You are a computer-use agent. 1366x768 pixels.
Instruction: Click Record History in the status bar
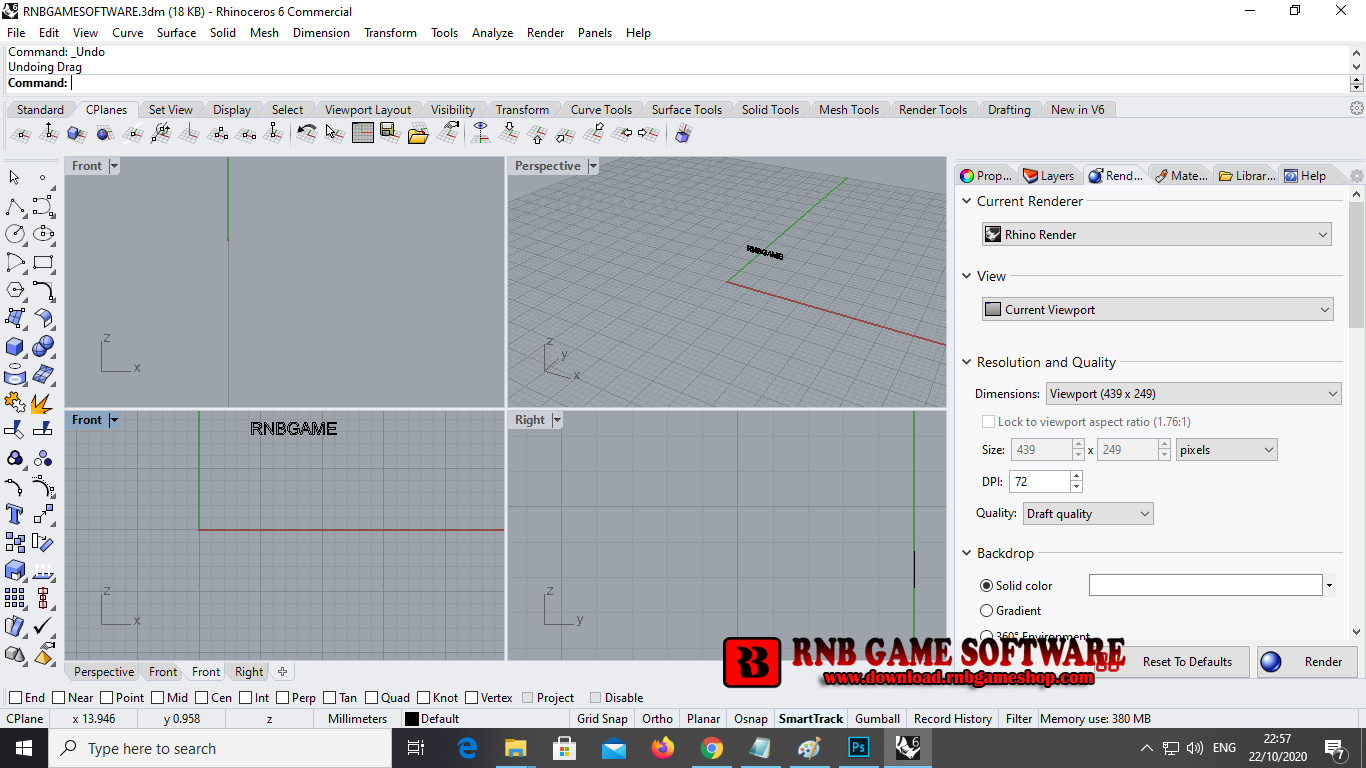click(953, 719)
